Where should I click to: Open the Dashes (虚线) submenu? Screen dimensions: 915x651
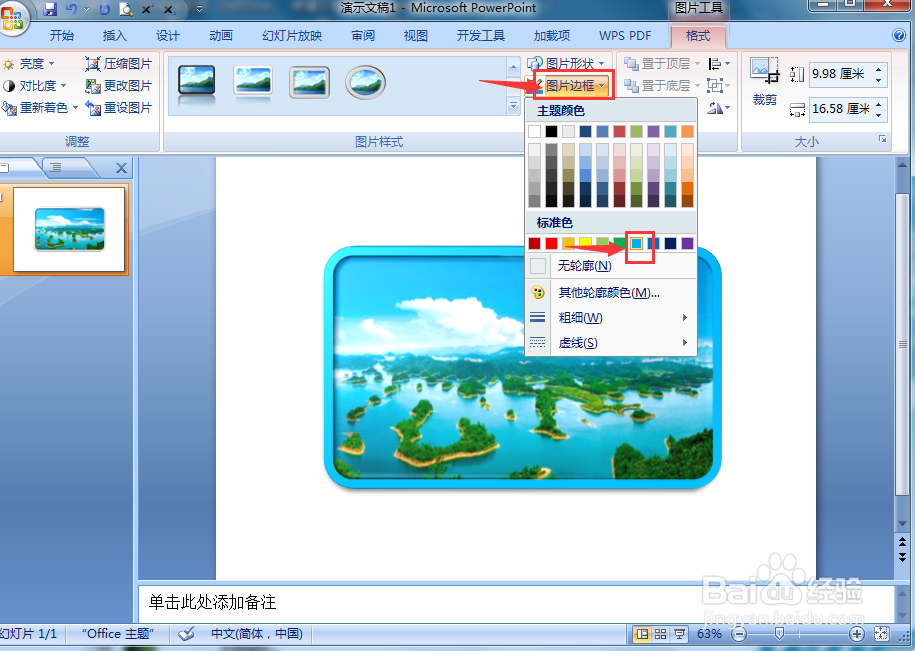[611, 342]
